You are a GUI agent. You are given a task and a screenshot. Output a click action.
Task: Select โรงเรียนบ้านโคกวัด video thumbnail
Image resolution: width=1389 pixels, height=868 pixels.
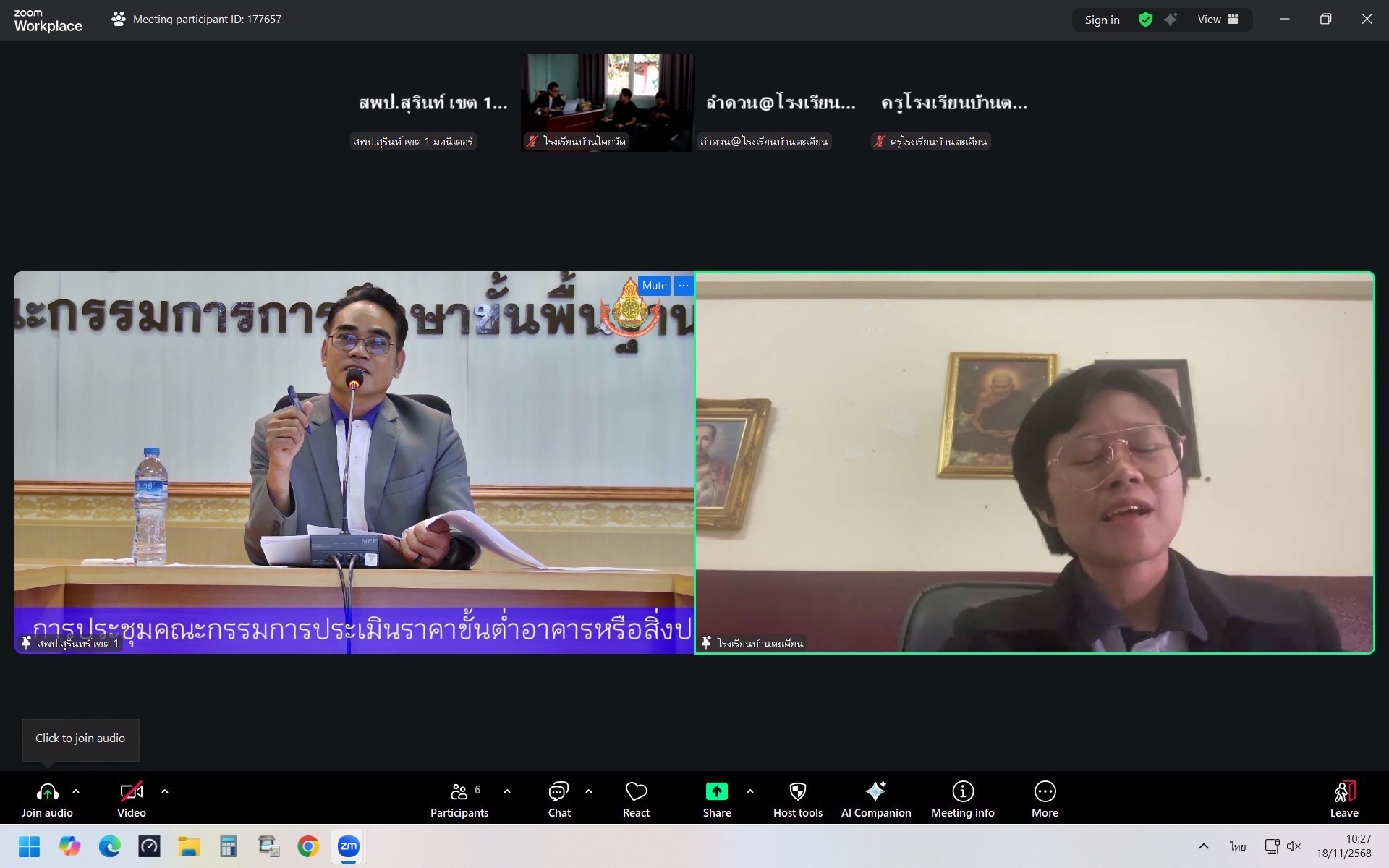pos(607,102)
